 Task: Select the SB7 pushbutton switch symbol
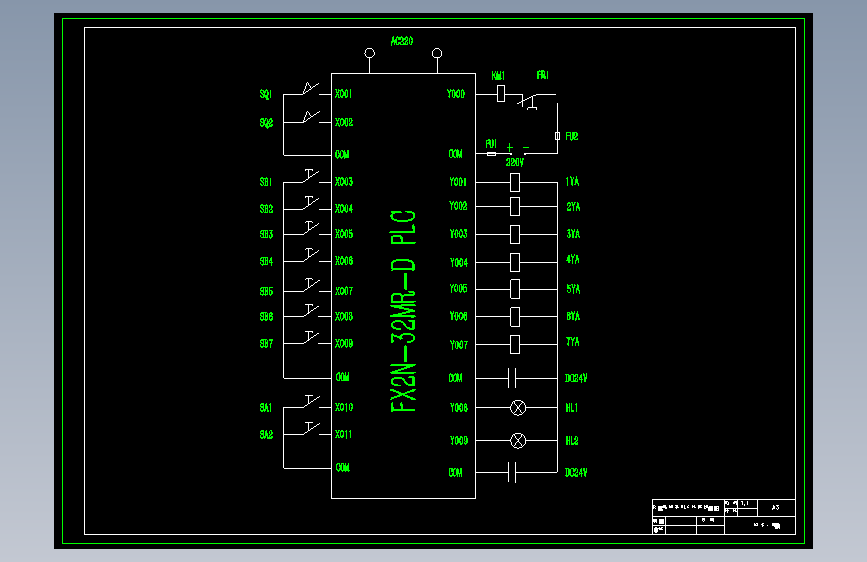(311, 337)
